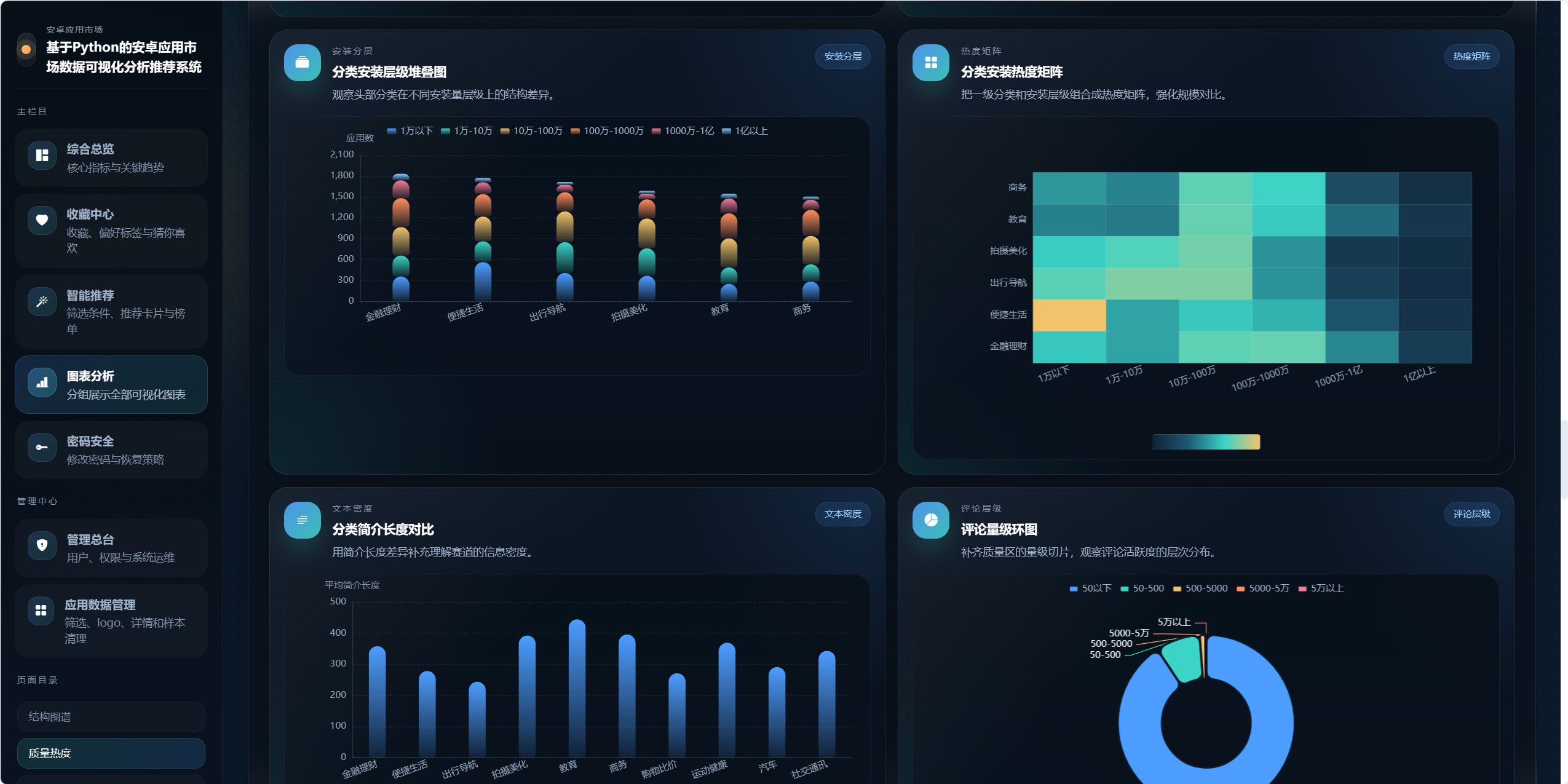Screen dimensions: 1568x784
Task: Click the 分类安装热度矩阵 card icon
Action: [x=930, y=63]
